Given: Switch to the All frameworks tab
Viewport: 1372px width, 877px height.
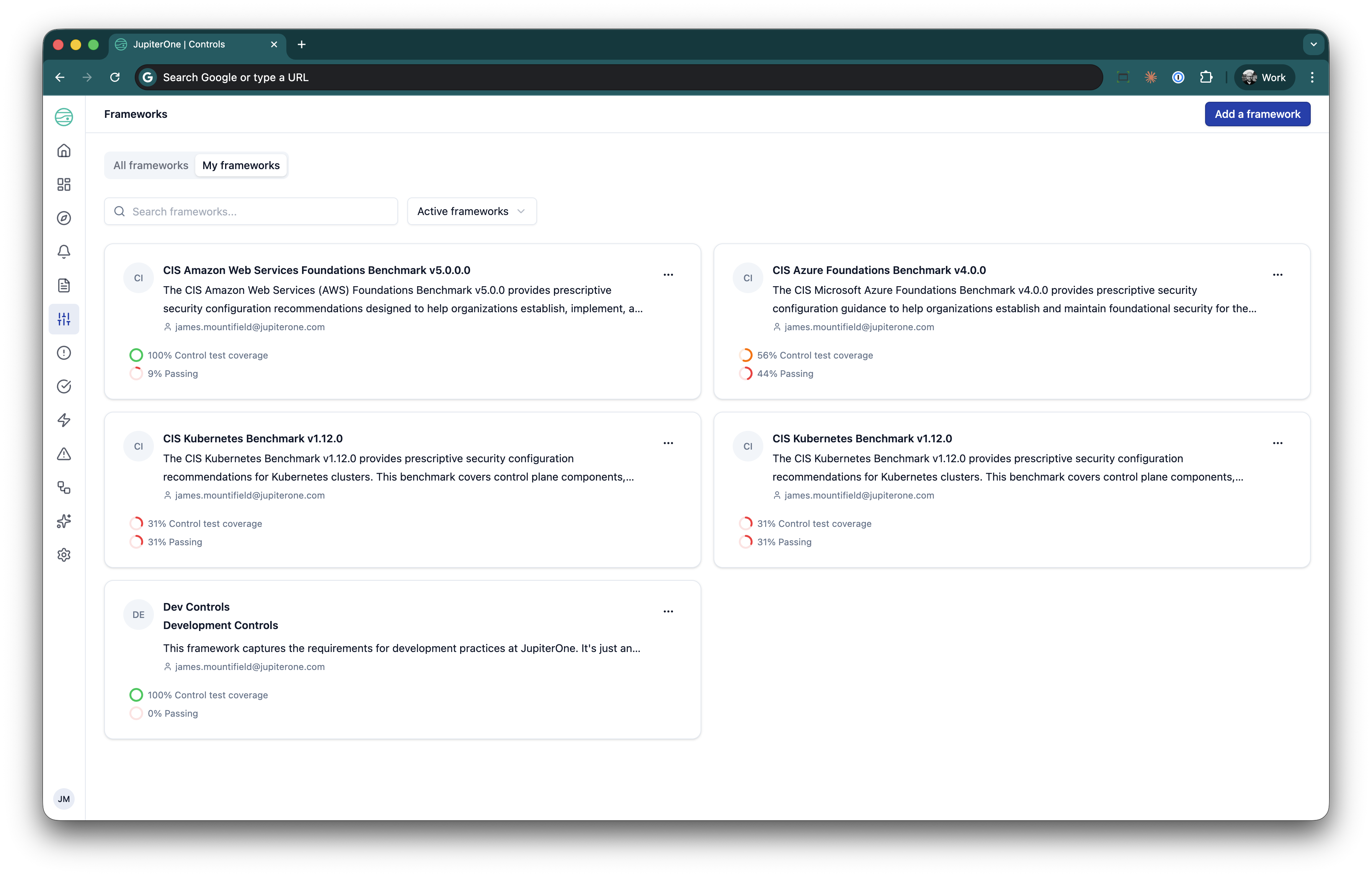Looking at the screenshot, I should [150, 165].
